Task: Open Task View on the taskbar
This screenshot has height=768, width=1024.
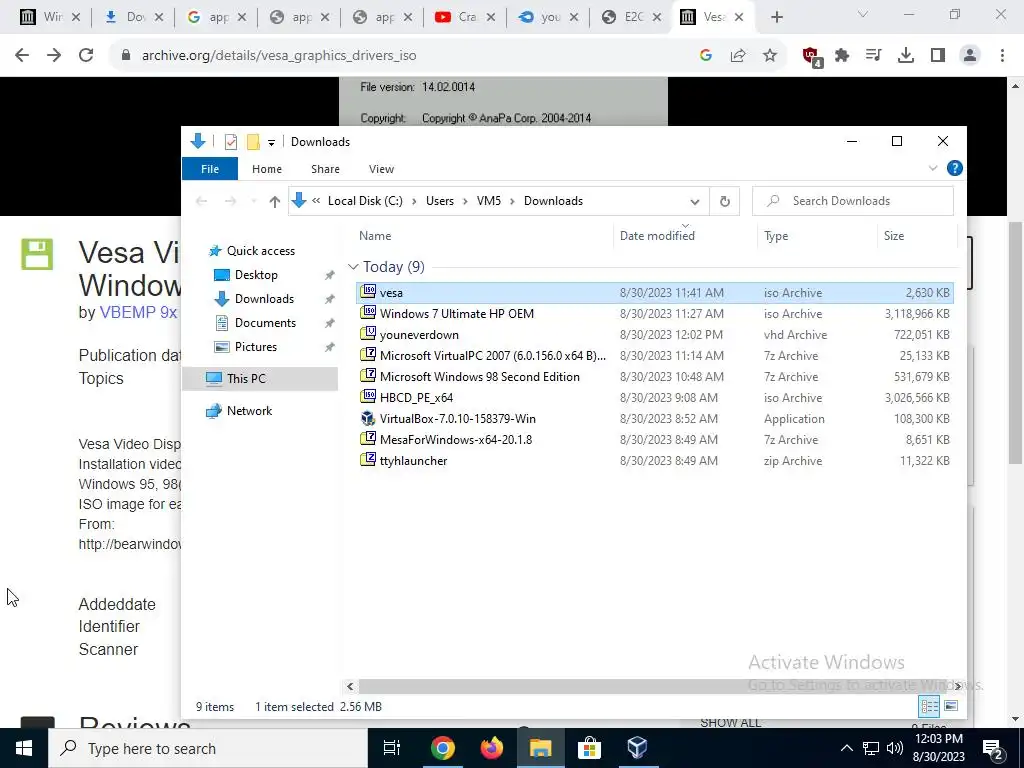Action: point(392,748)
